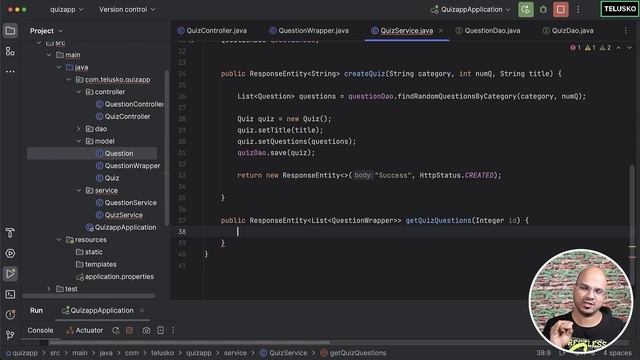The width and height of the screenshot is (640, 360).
Task: Select the Console tab
Action: 40,330
